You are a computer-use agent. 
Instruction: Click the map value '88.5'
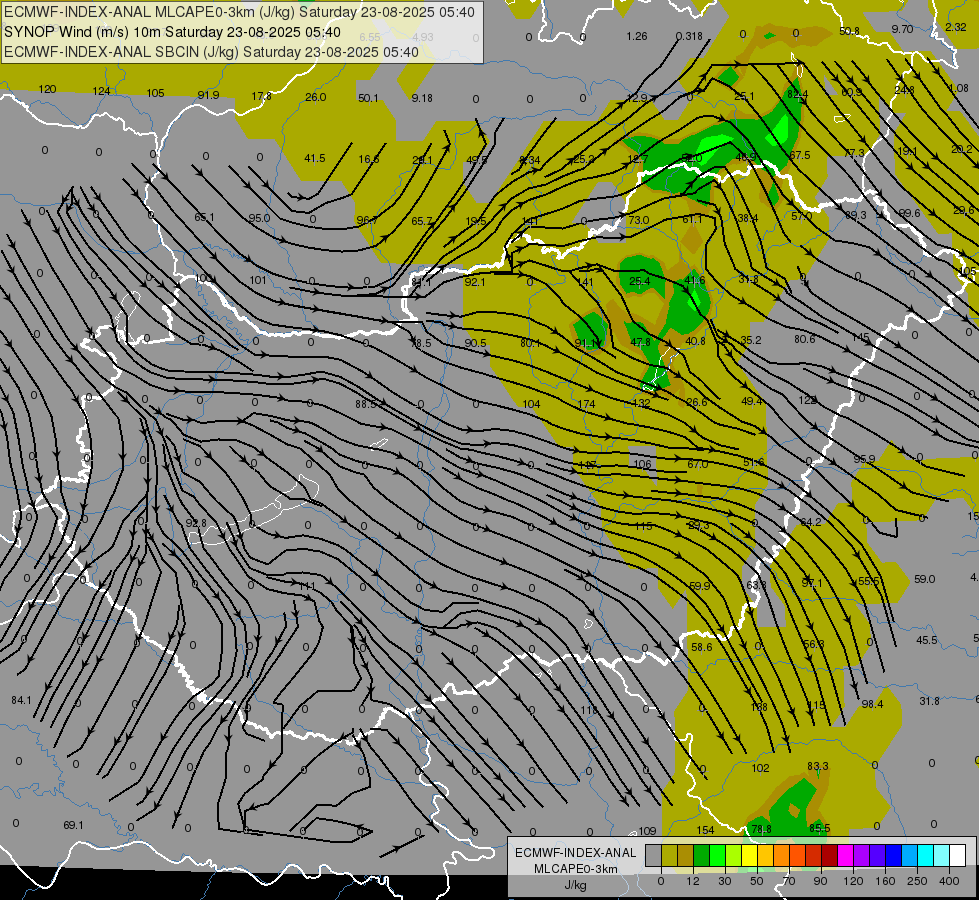pos(366,404)
